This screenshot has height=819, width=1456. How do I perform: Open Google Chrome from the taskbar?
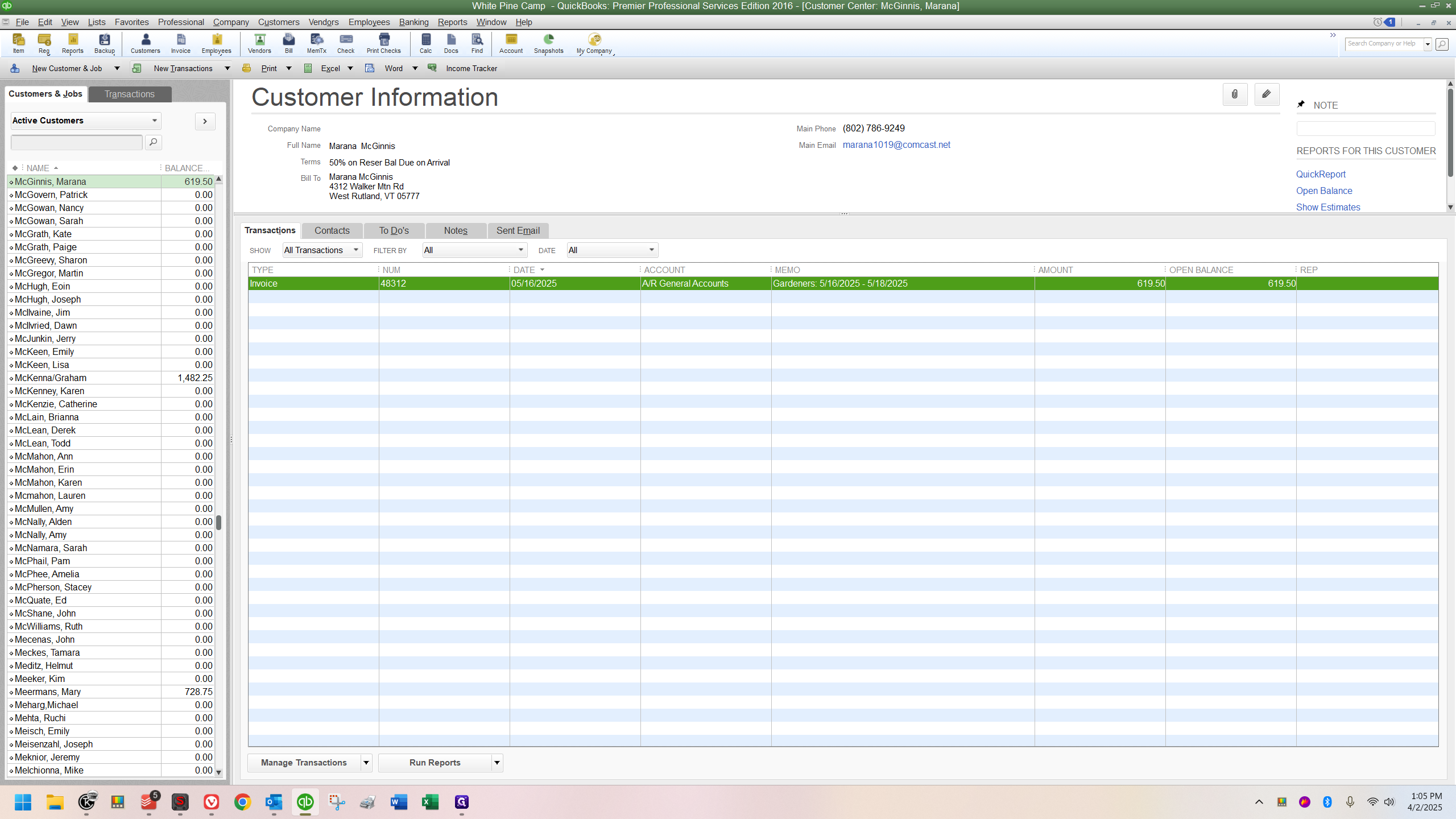point(242,802)
